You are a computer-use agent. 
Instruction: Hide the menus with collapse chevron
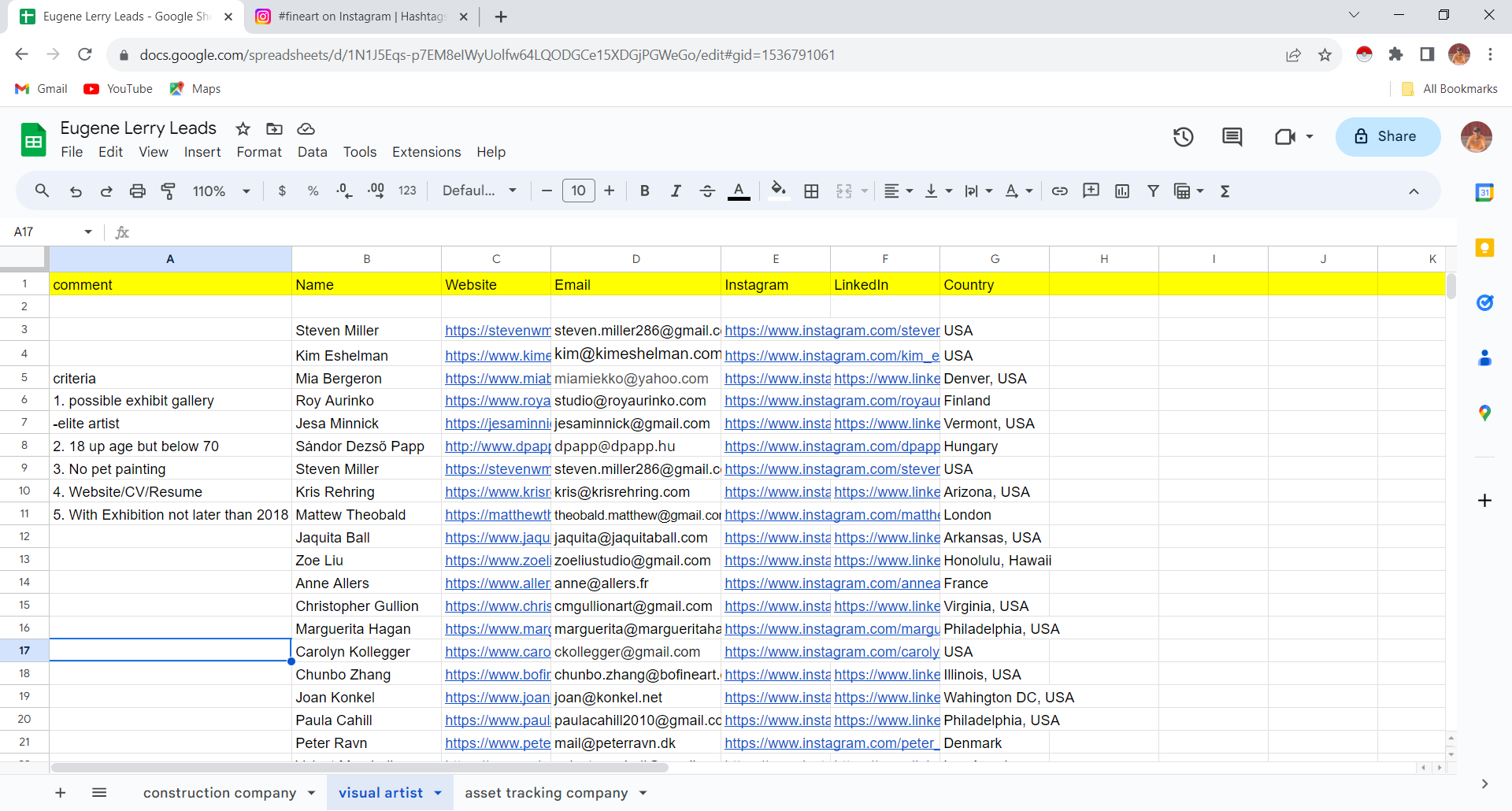click(1414, 191)
